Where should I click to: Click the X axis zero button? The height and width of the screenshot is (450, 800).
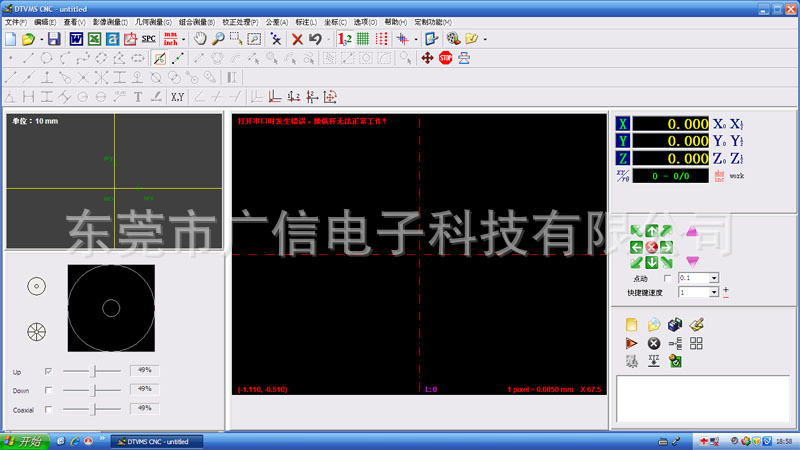(718, 124)
